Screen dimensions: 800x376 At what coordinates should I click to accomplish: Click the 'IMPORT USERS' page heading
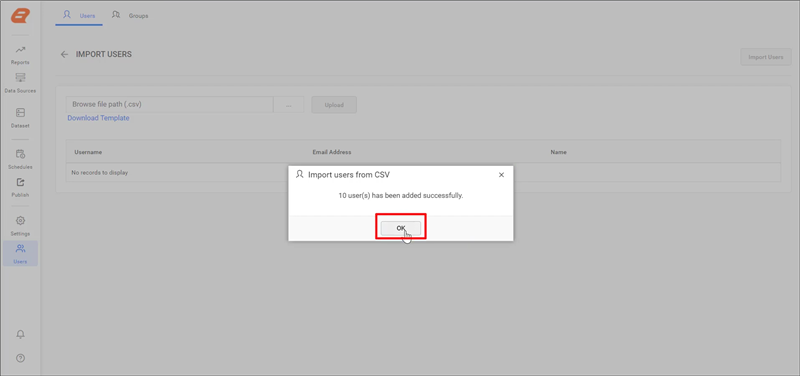pyautogui.click(x=104, y=54)
